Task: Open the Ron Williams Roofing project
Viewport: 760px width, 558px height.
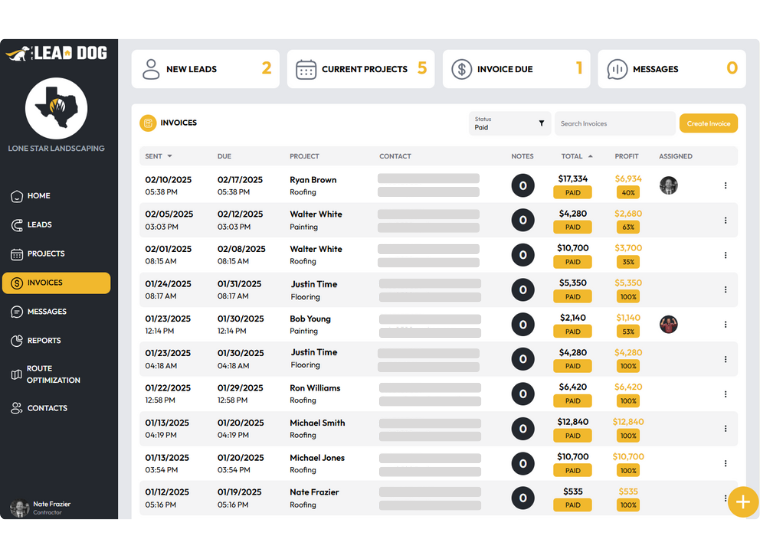Action: (315, 394)
